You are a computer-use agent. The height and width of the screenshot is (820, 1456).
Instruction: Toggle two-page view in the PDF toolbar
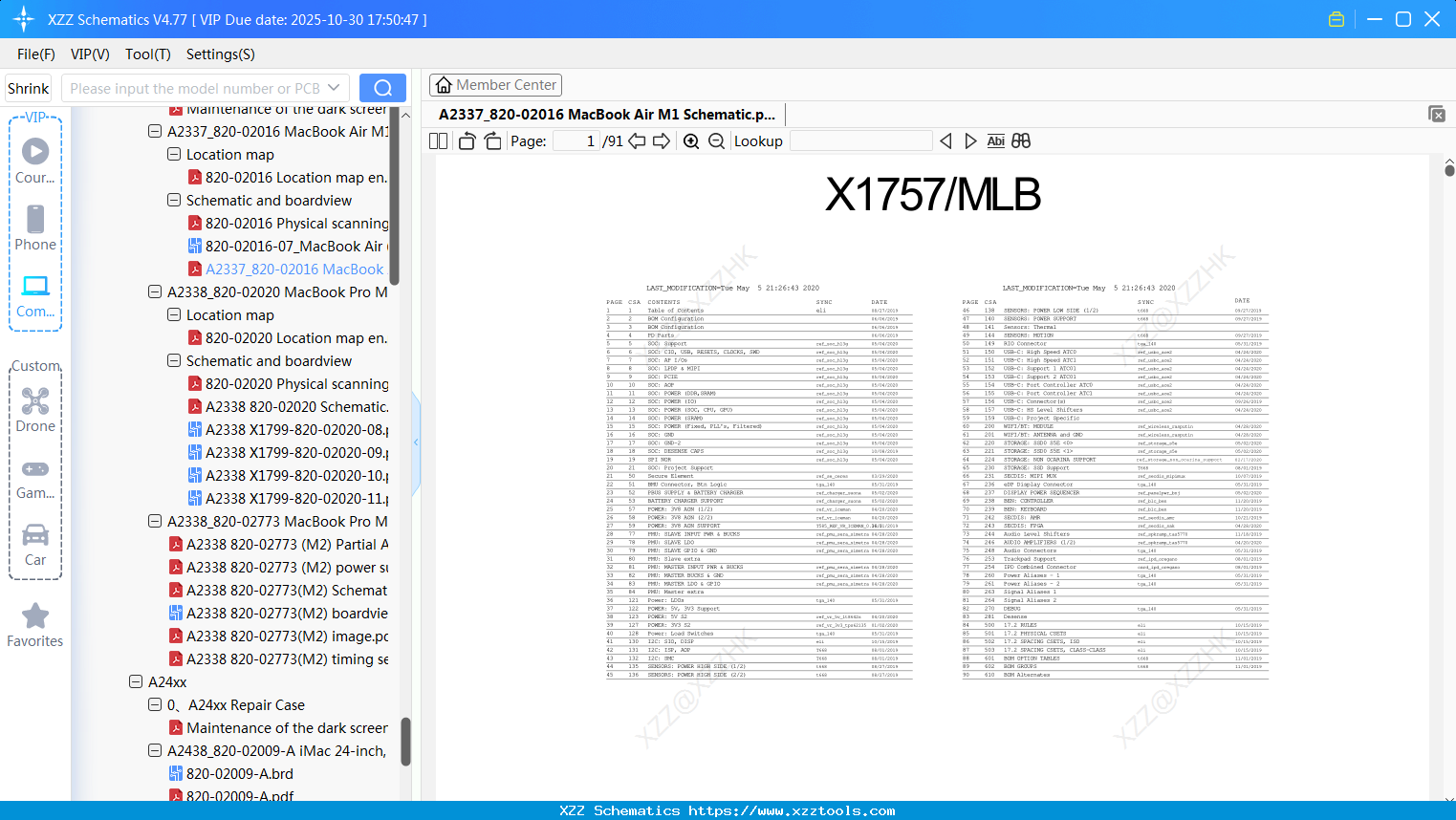[439, 141]
